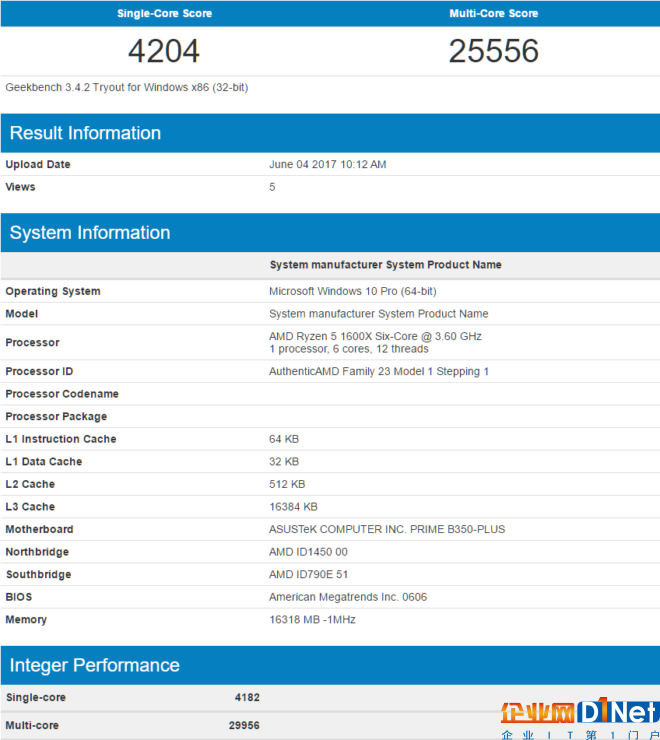Click the Operating System label
The image size is (660, 740).
pyautogui.click(x=53, y=291)
